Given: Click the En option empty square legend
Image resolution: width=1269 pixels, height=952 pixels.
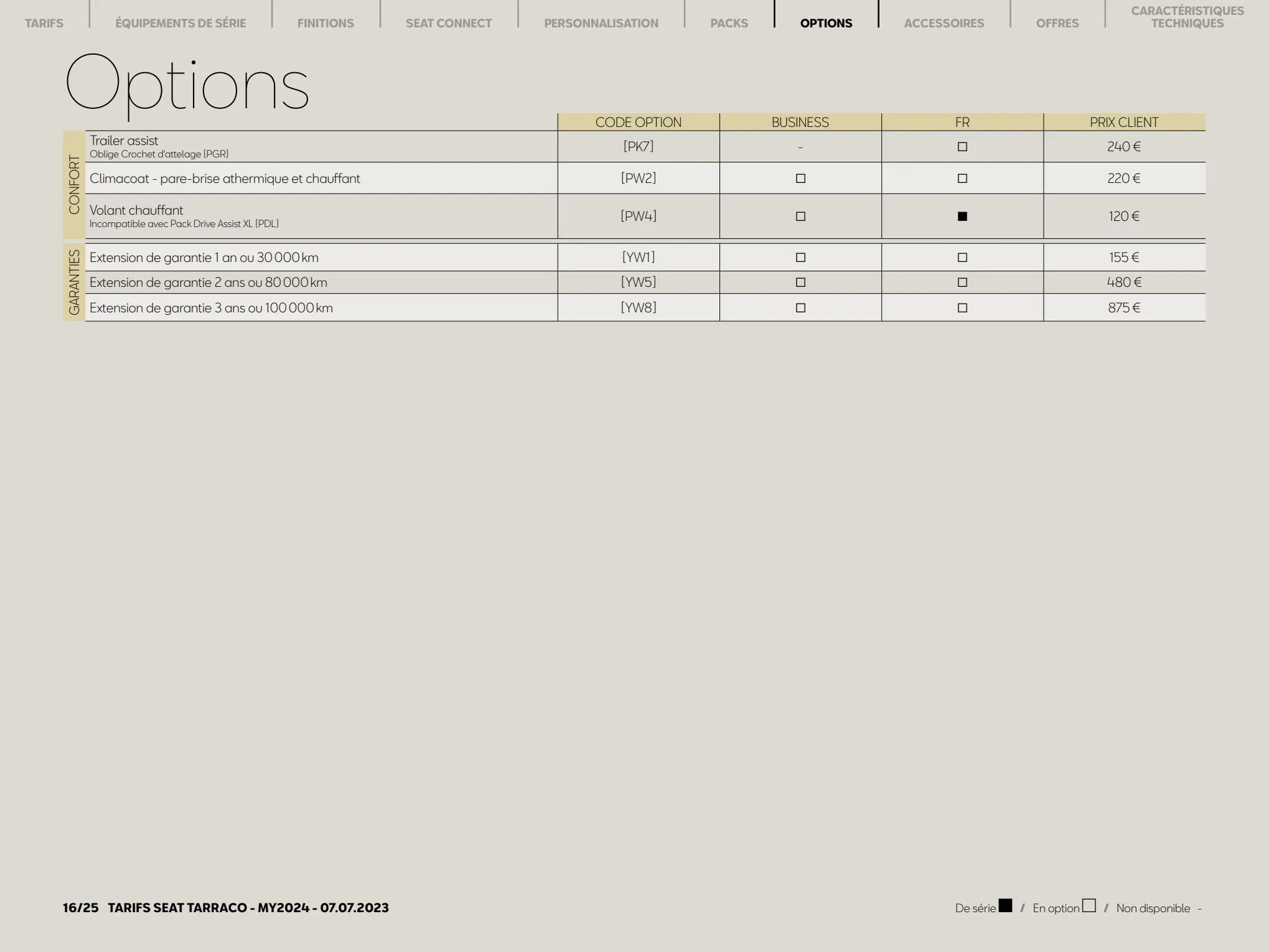Looking at the screenshot, I should [1089, 905].
